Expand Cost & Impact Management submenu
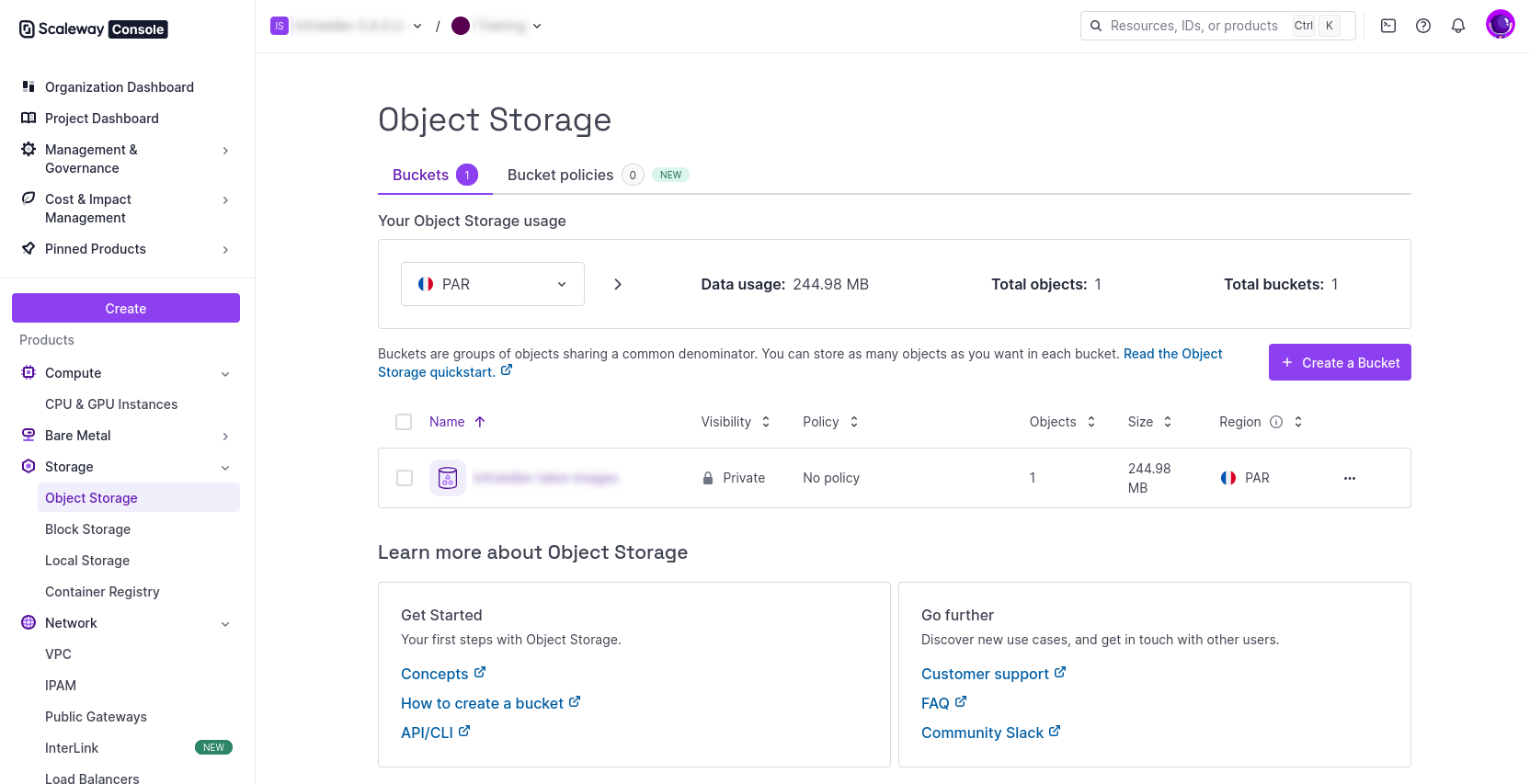The height and width of the screenshot is (784, 1530). 225,199
